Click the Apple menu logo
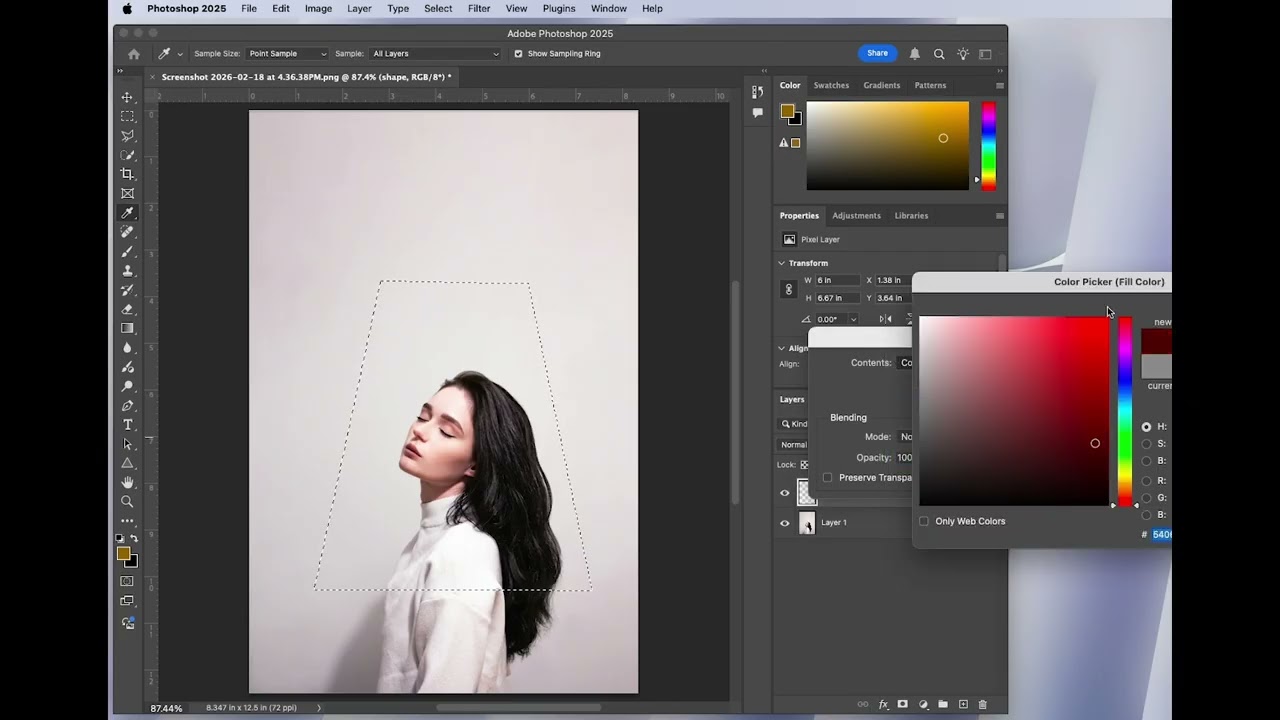The width and height of the screenshot is (1280, 720). click(127, 8)
